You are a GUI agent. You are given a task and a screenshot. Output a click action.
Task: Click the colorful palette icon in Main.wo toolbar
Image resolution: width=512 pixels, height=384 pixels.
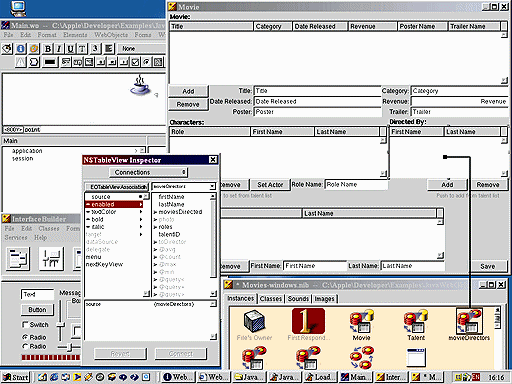coord(34,49)
